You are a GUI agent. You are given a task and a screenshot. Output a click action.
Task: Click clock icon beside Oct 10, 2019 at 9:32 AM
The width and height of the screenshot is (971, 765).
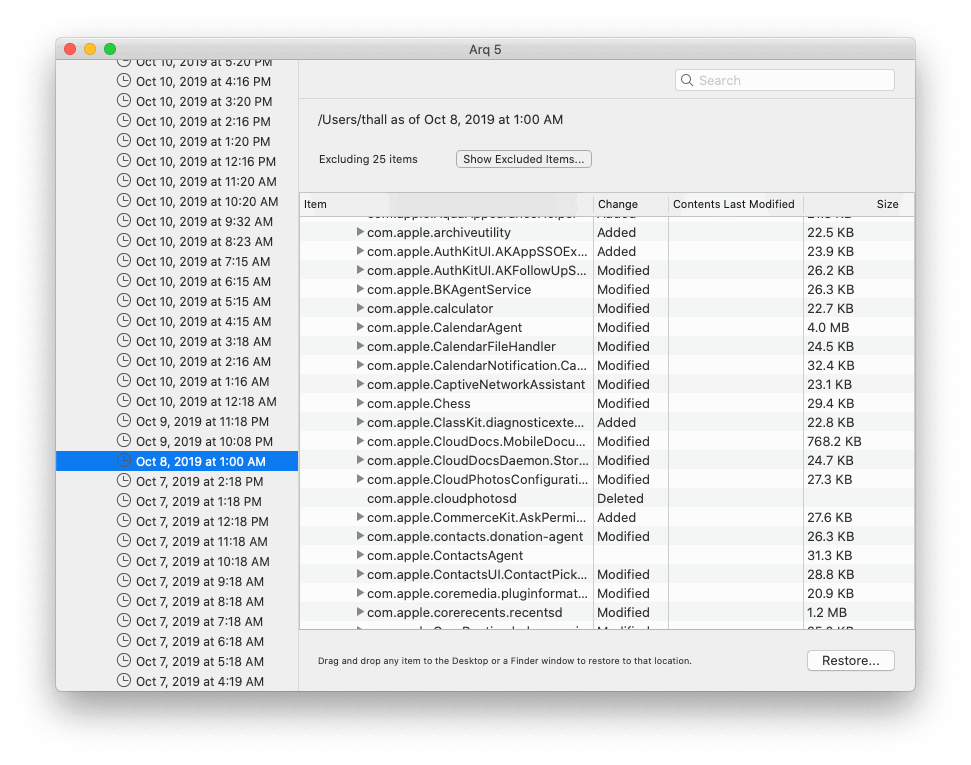pyautogui.click(x=124, y=221)
